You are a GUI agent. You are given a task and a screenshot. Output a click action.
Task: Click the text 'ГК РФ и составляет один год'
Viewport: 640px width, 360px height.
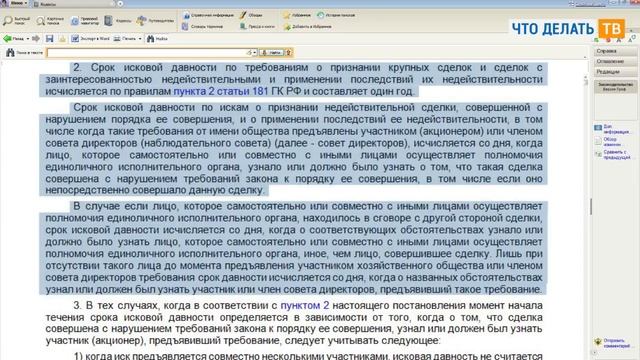click(342, 91)
